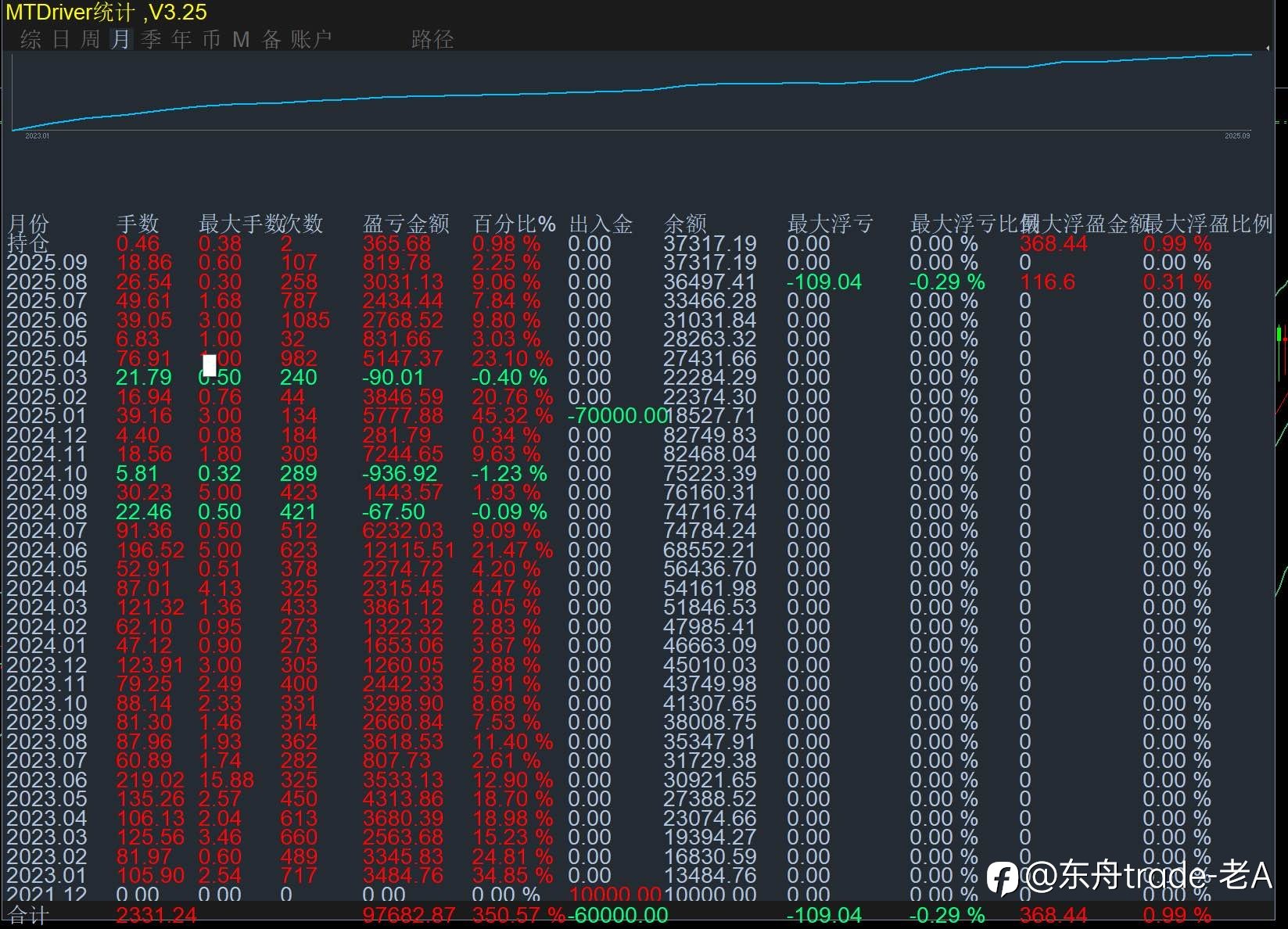Open the 年 yearly statistics tab
The width and height of the screenshot is (1288, 929).
point(181,39)
